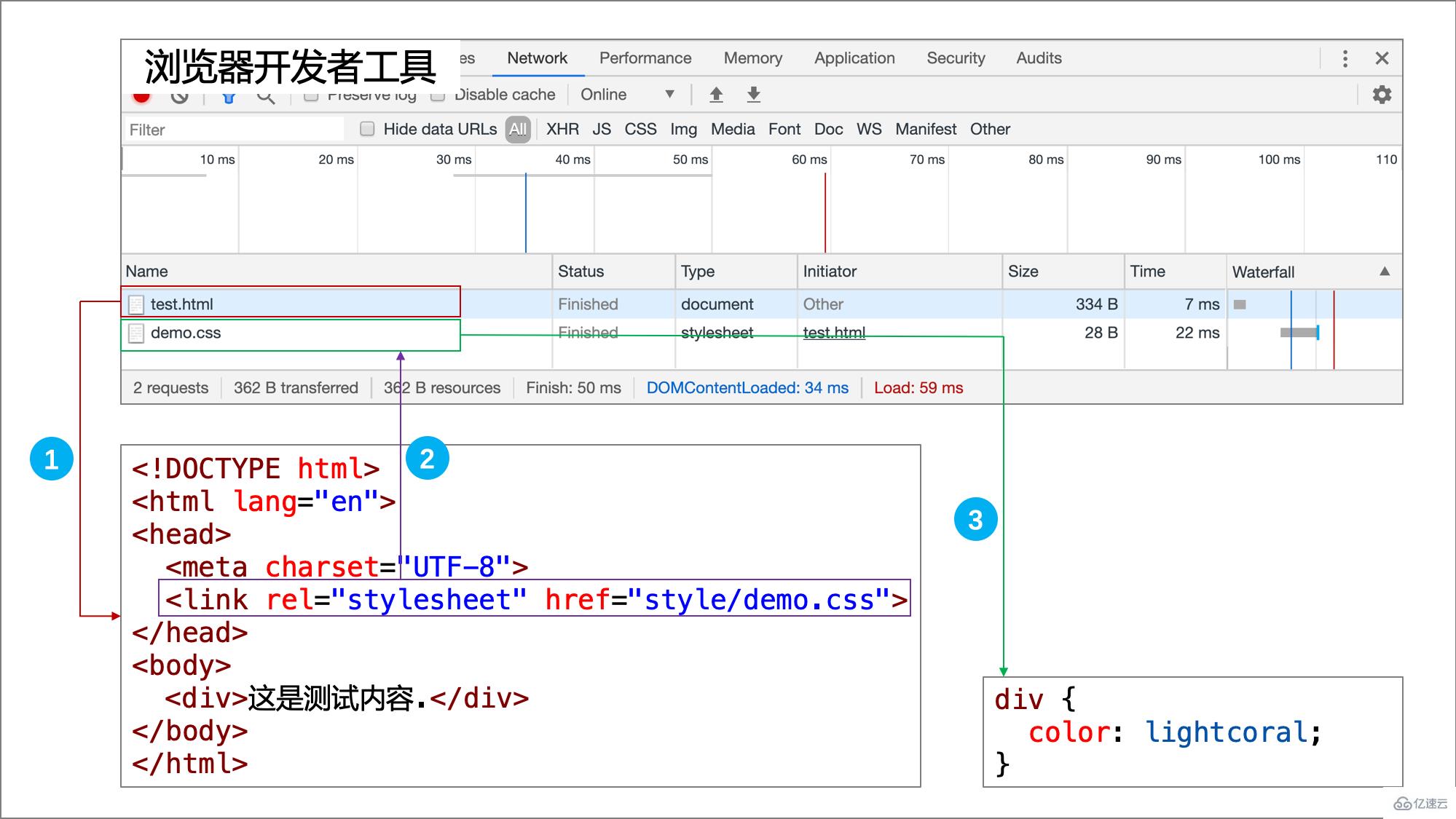Select the Network tab
Screen dimensions: 1456x819
point(538,58)
